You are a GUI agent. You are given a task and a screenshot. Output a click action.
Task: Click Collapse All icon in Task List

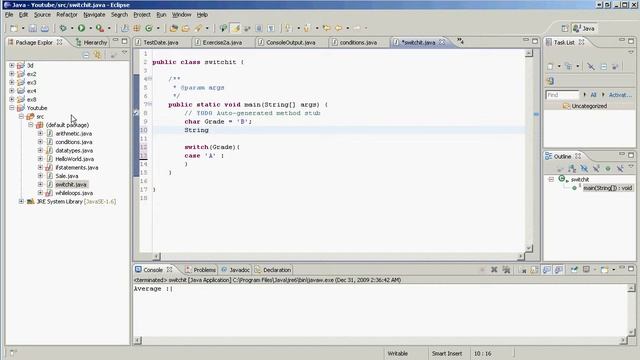pos(604,67)
